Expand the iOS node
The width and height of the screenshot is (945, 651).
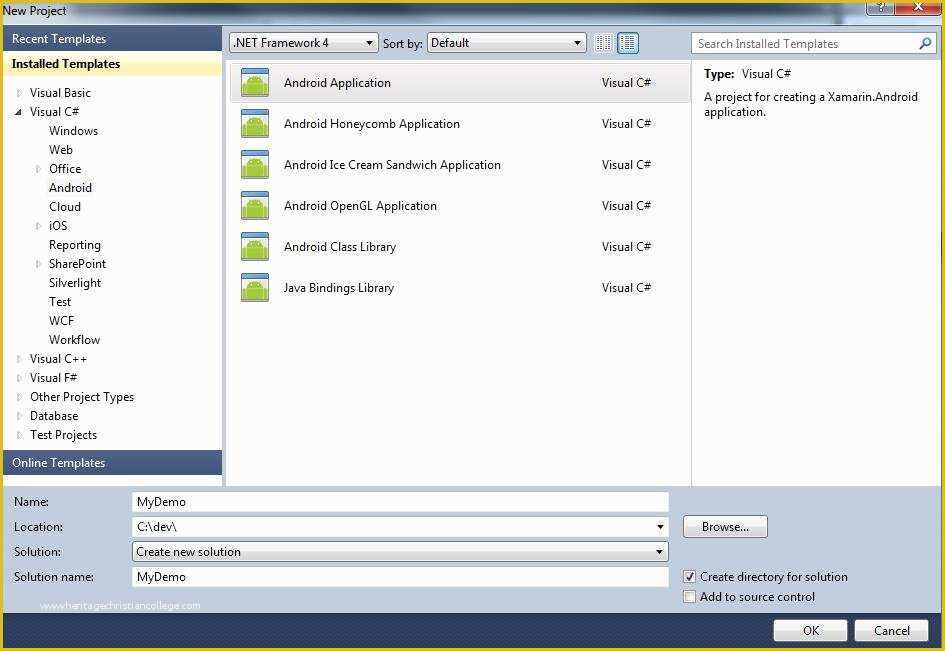pos(38,225)
